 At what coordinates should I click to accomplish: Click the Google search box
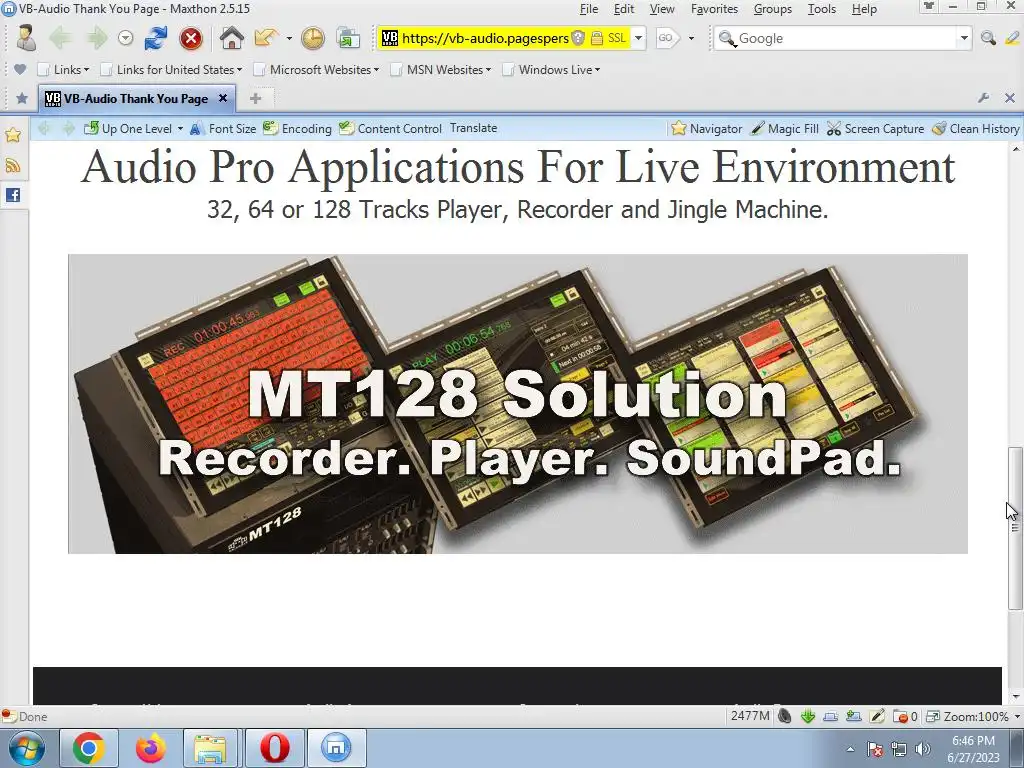pos(846,39)
